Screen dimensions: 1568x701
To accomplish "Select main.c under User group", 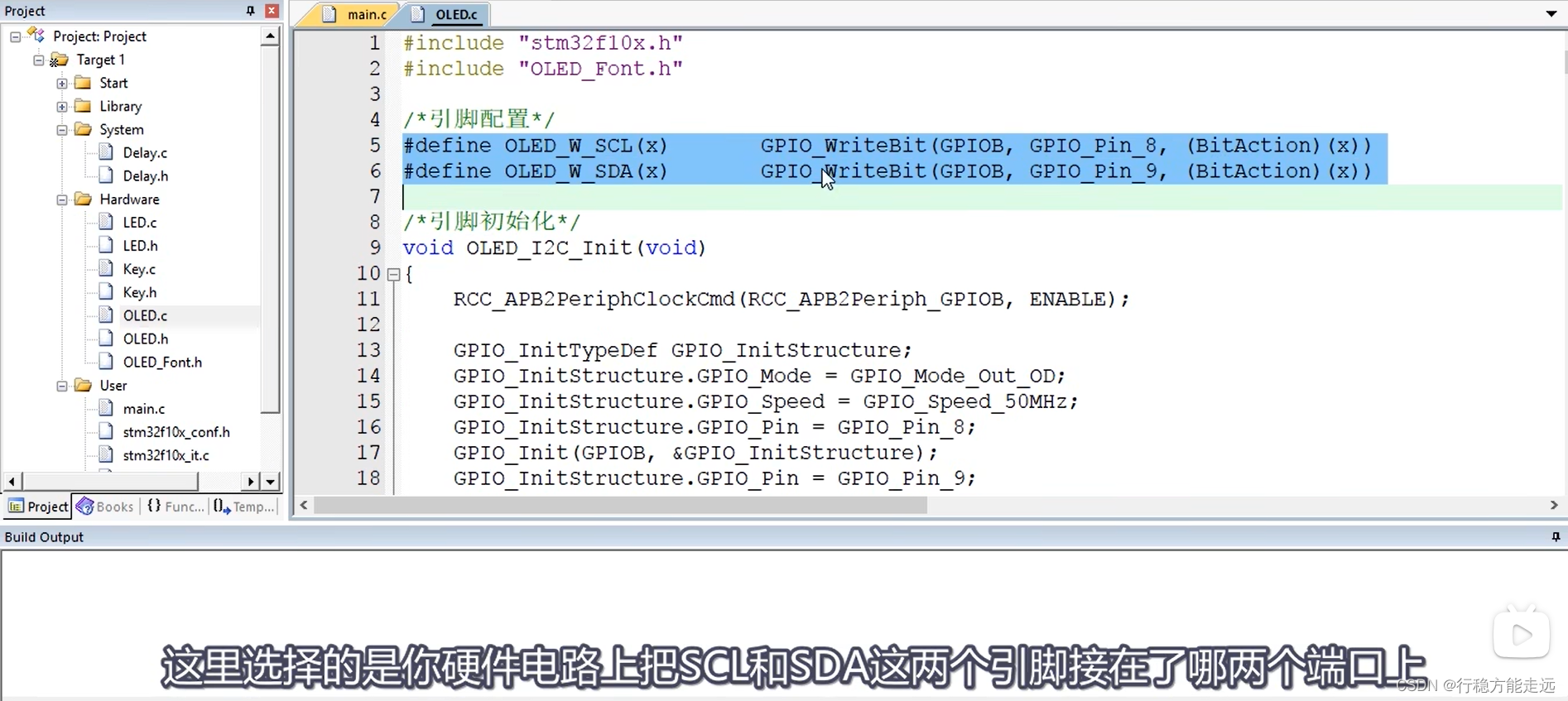I will pos(144,409).
